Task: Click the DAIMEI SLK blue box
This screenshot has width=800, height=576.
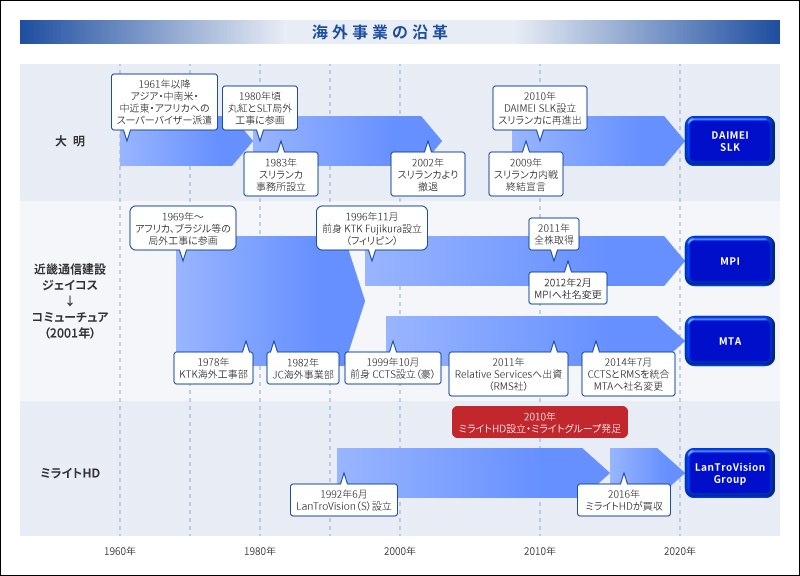Action: 730,141
